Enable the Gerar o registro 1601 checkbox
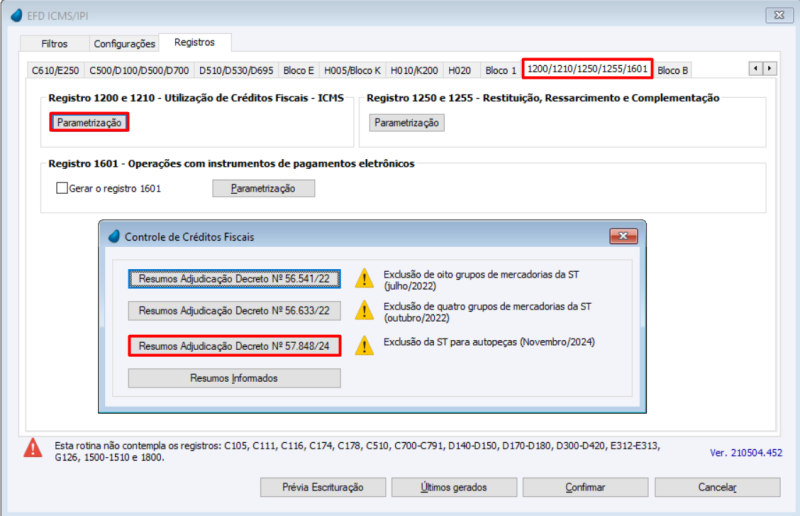Screen dimensions: 800x516 [62, 188]
